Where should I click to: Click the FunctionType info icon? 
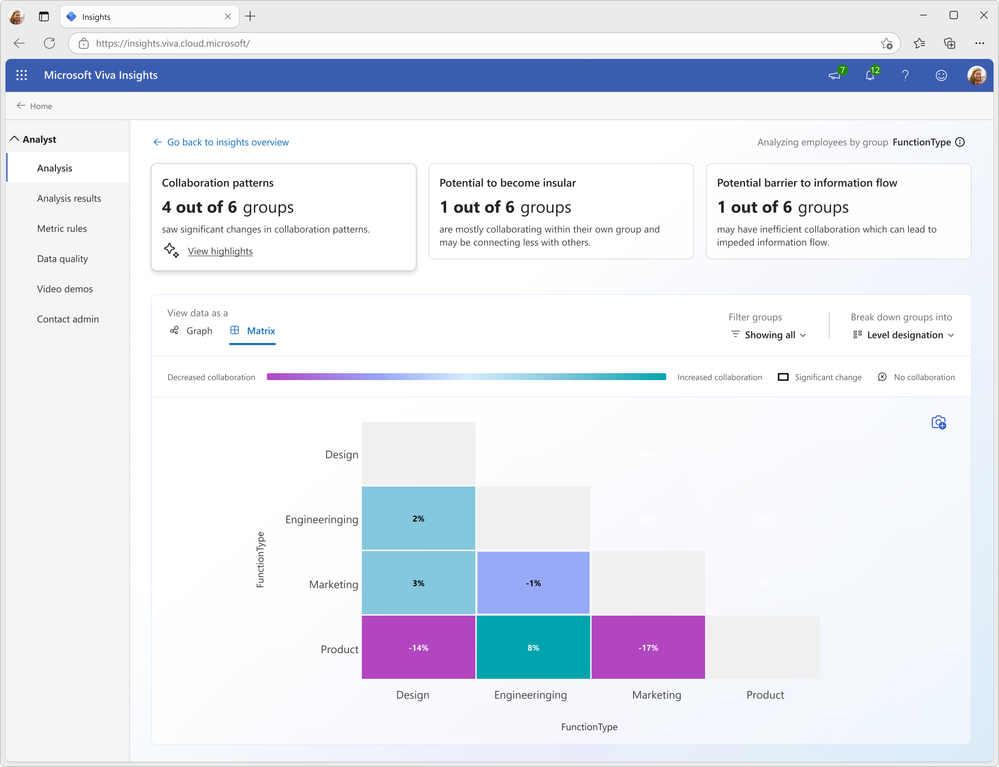click(960, 142)
